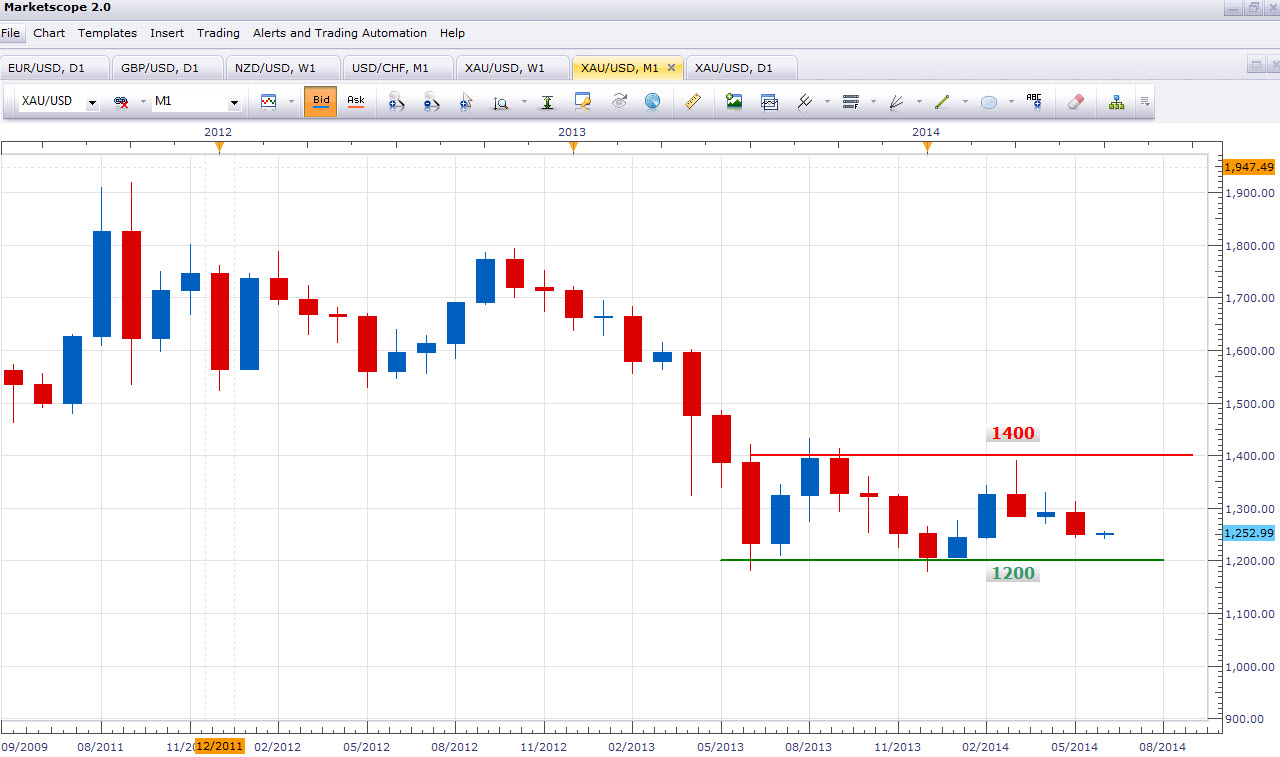Open the unlink chart dropdown arrow
This screenshot has width=1280, height=757.
tap(143, 102)
